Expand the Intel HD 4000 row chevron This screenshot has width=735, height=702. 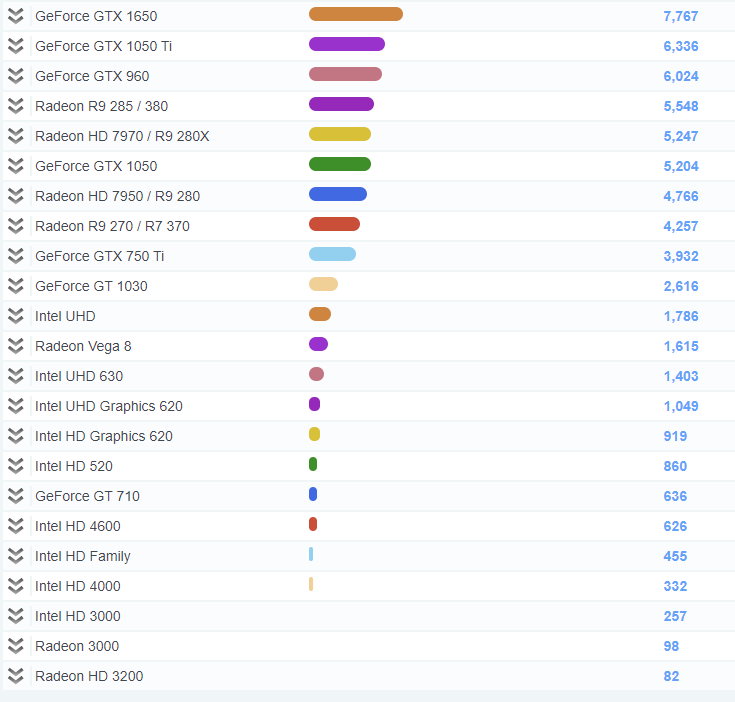pos(15,586)
